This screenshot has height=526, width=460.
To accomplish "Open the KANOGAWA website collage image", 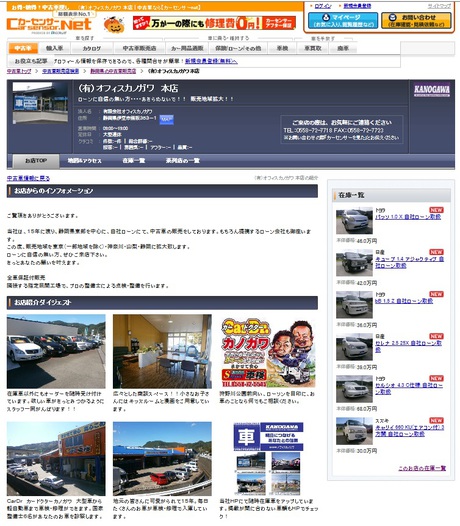I will point(268,459).
